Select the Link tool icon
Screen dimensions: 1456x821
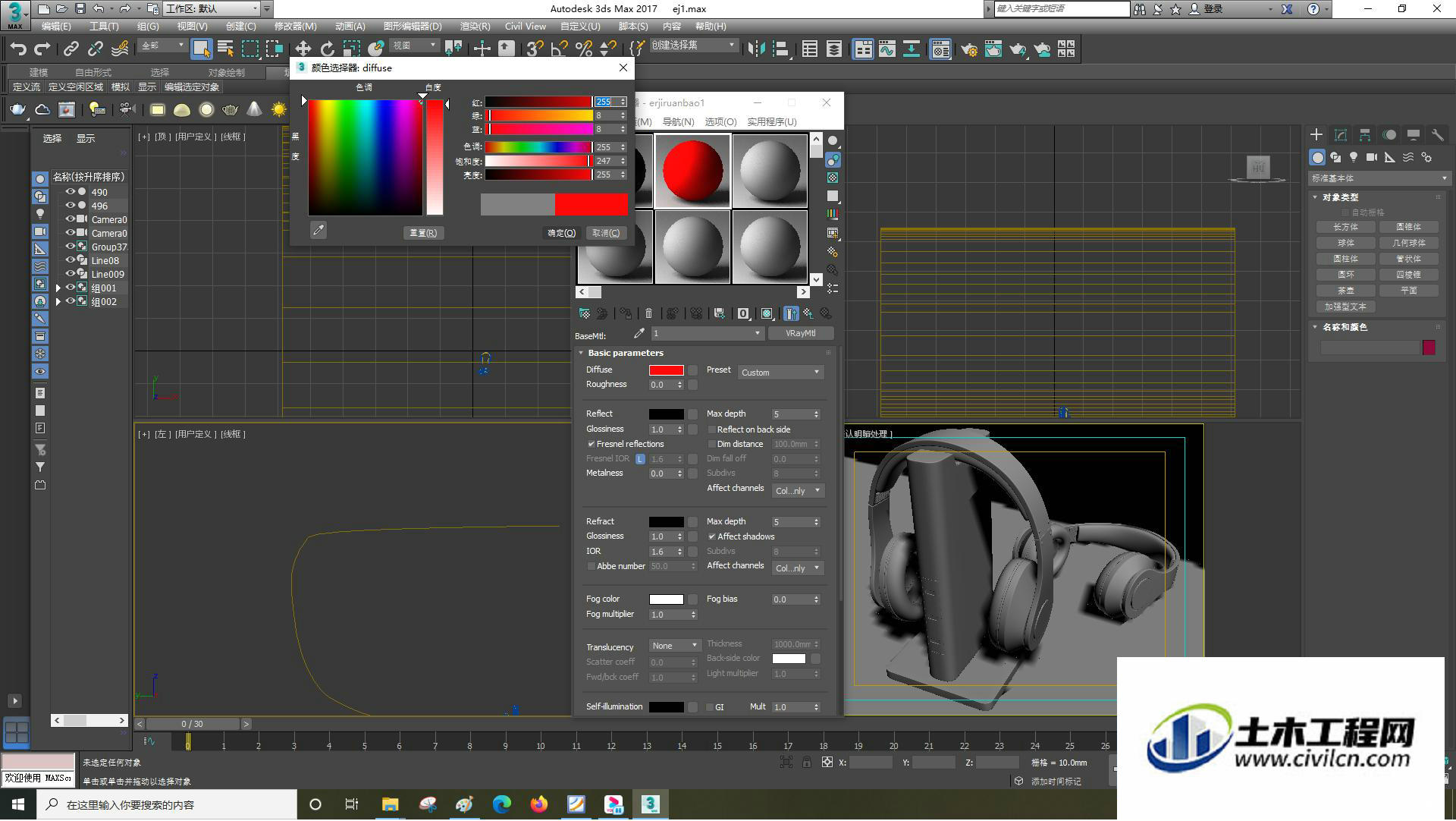point(71,49)
